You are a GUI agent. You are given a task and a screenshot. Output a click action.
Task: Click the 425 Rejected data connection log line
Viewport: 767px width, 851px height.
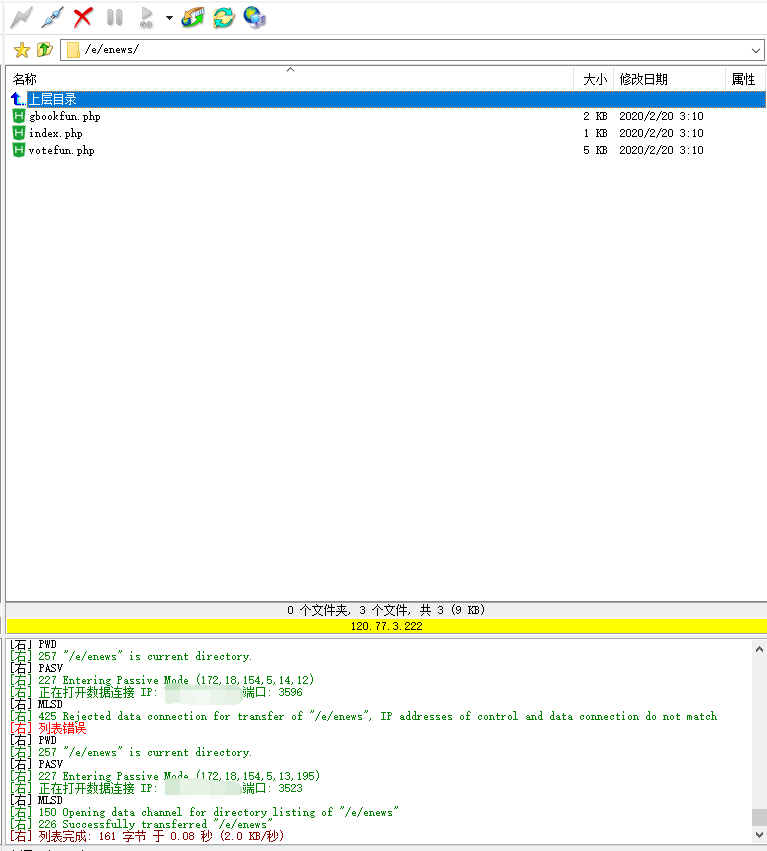click(364, 716)
